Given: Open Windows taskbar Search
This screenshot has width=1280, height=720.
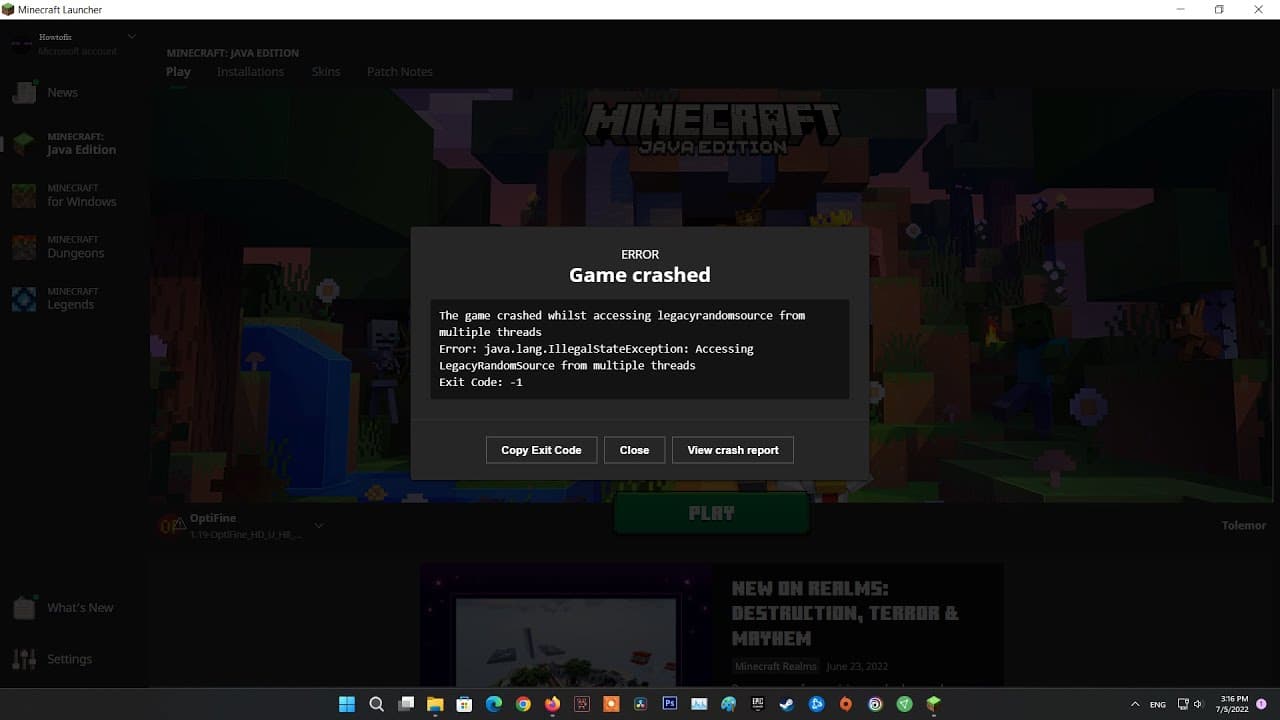Looking at the screenshot, I should (x=376, y=704).
